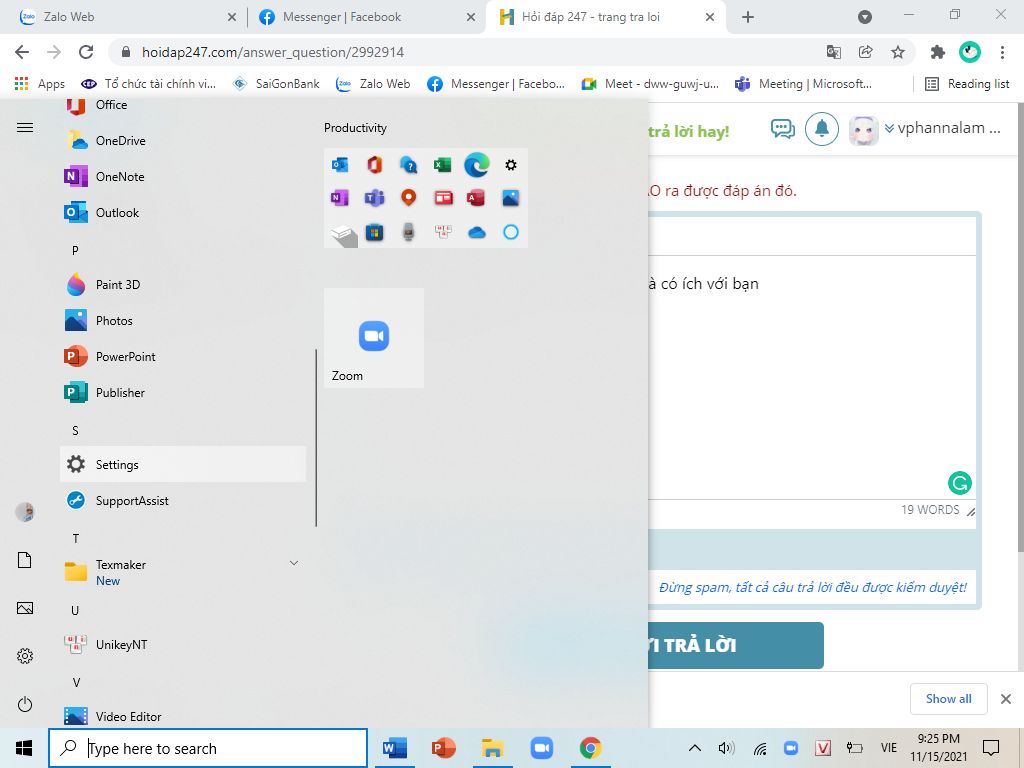This screenshot has height=768, width=1024.
Task: Show hidden system tray icons chevron
Action: pyautogui.click(x=695, y=748)
